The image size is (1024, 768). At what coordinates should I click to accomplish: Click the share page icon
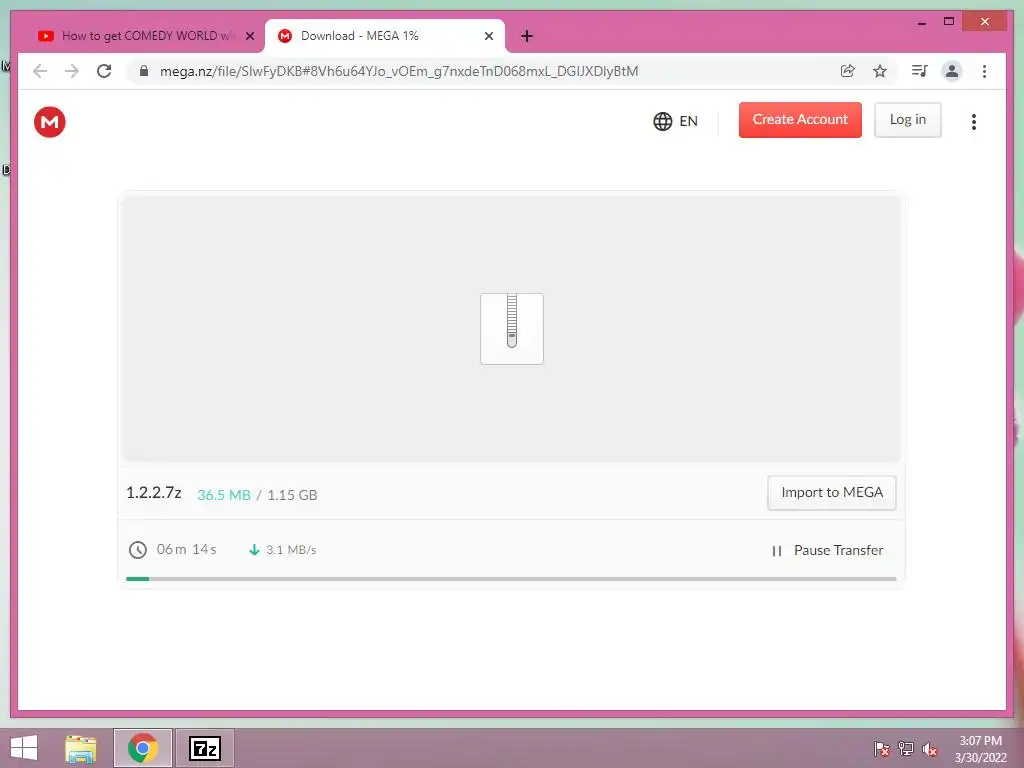pyautogui.click(x=848, y=71)
